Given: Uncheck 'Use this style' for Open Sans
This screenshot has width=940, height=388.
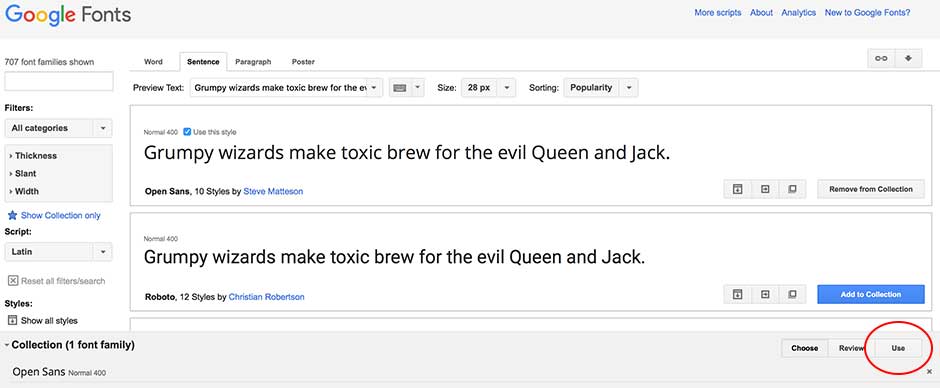Looking at the screenshot, I should pyautogui.click(x=187, y=132).
